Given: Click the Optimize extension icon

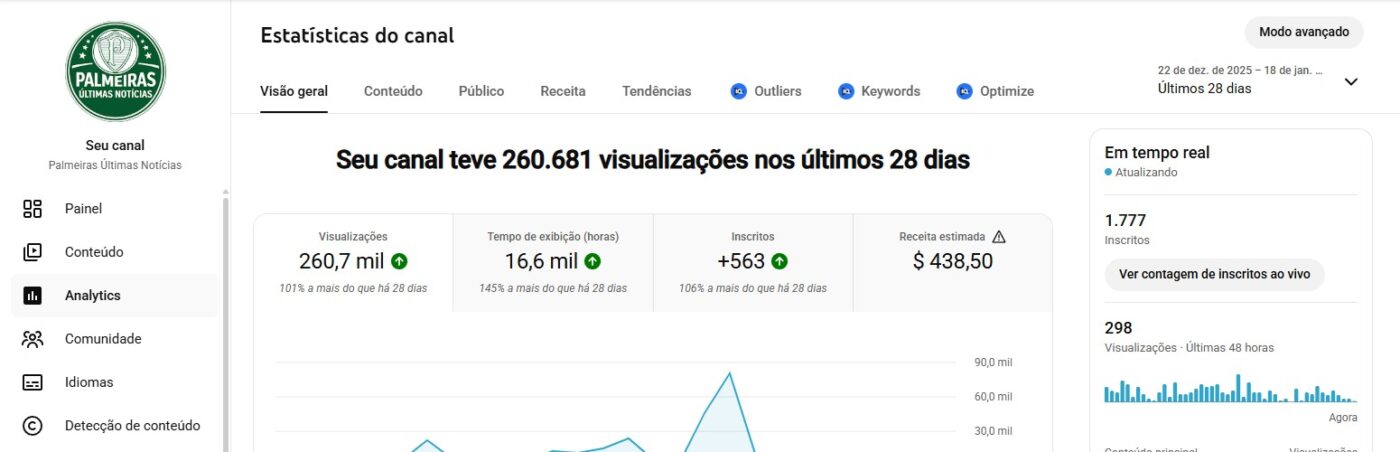Looking at the screenshot, I should [965, 91].
